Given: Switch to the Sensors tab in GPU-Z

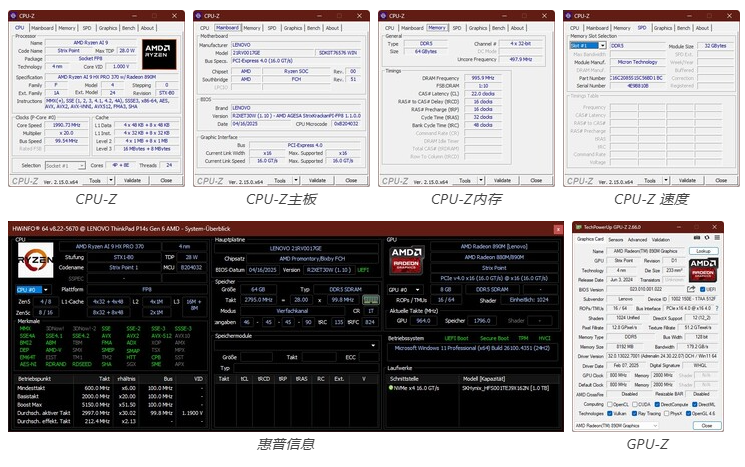Looking at the screenshot, I should tap(615, 240).
